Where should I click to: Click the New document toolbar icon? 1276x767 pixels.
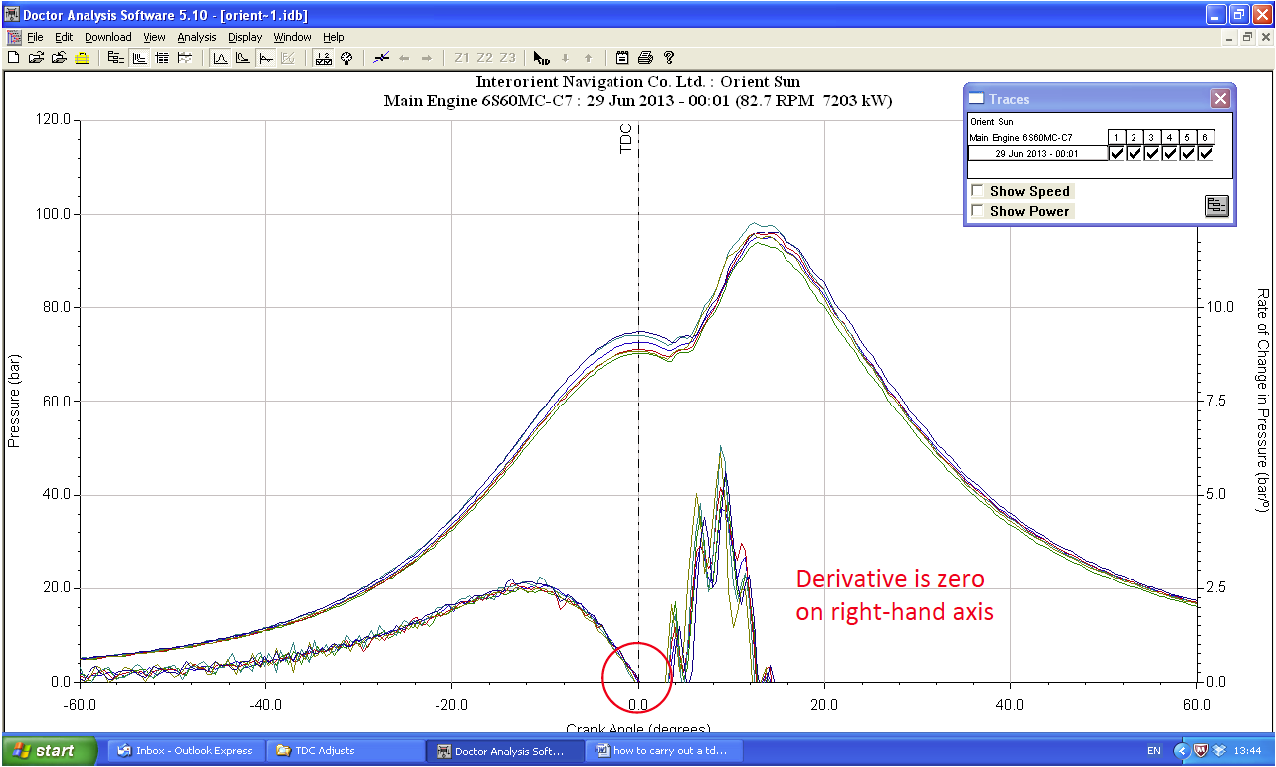pos(13,58)
